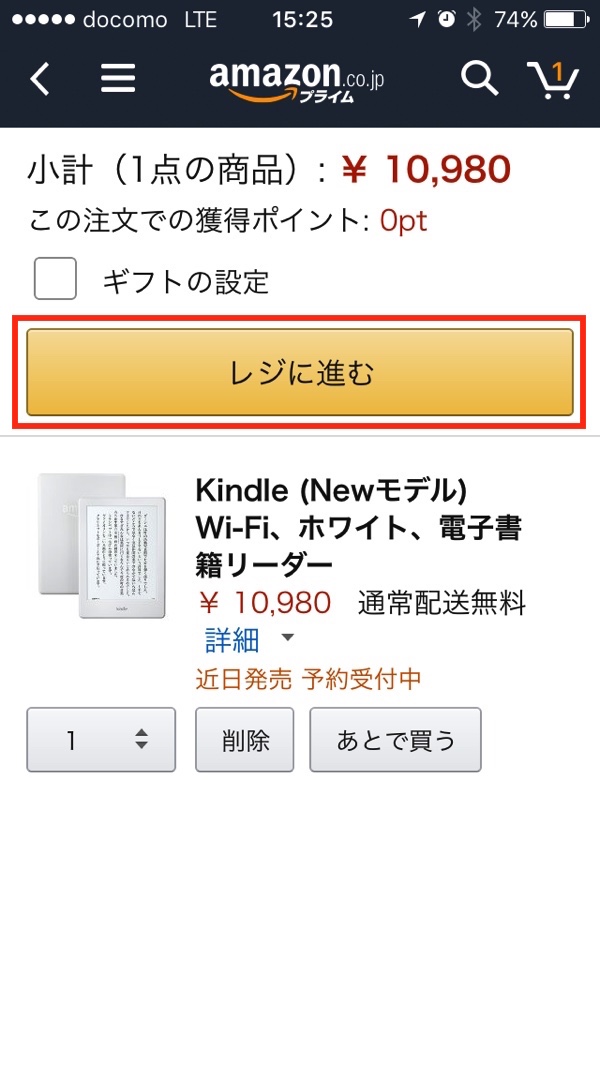This screenshot has height=1065, width=600.
Task: Tap the Amazon.co.jp prime logo
Action: click(x=296, y=79)
